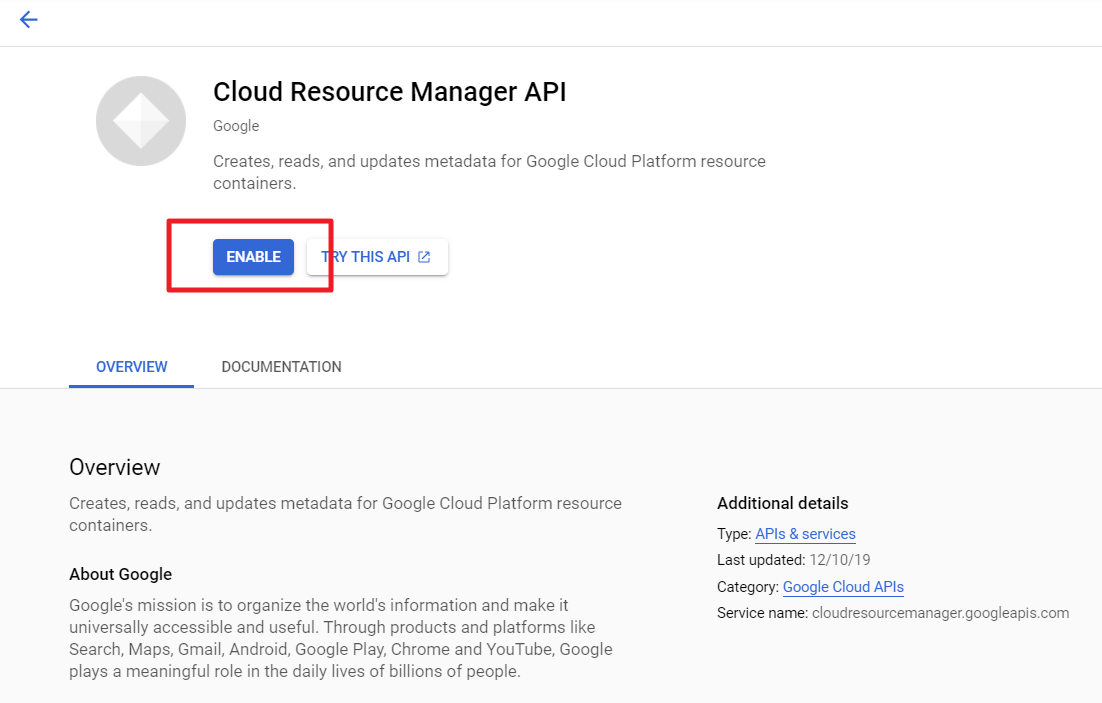Click the cloudresourcemanager.googleapis.com service name
1102x703 pixels.
click(940, 613)
